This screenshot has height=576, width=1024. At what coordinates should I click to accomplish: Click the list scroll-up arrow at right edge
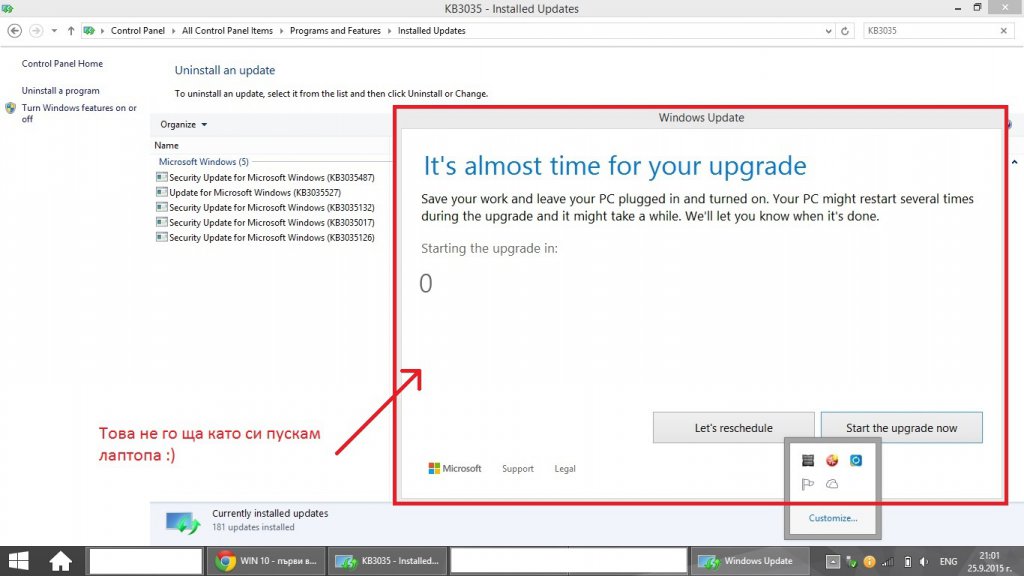pyautogui.click(x=1014, y=162)
